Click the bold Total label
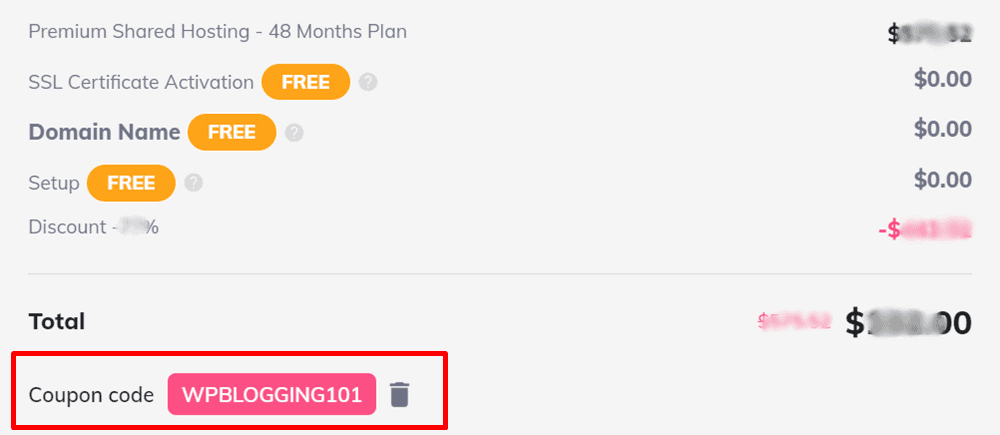The width and height of the screenshot is (1000, 435). point(57,322)
